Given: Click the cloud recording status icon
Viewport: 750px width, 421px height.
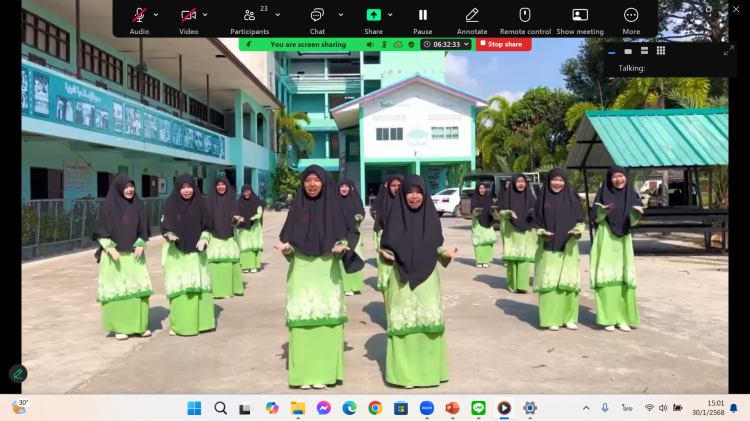Looking at the screenshot, I should pyautogui.click(x=398, y=44).
